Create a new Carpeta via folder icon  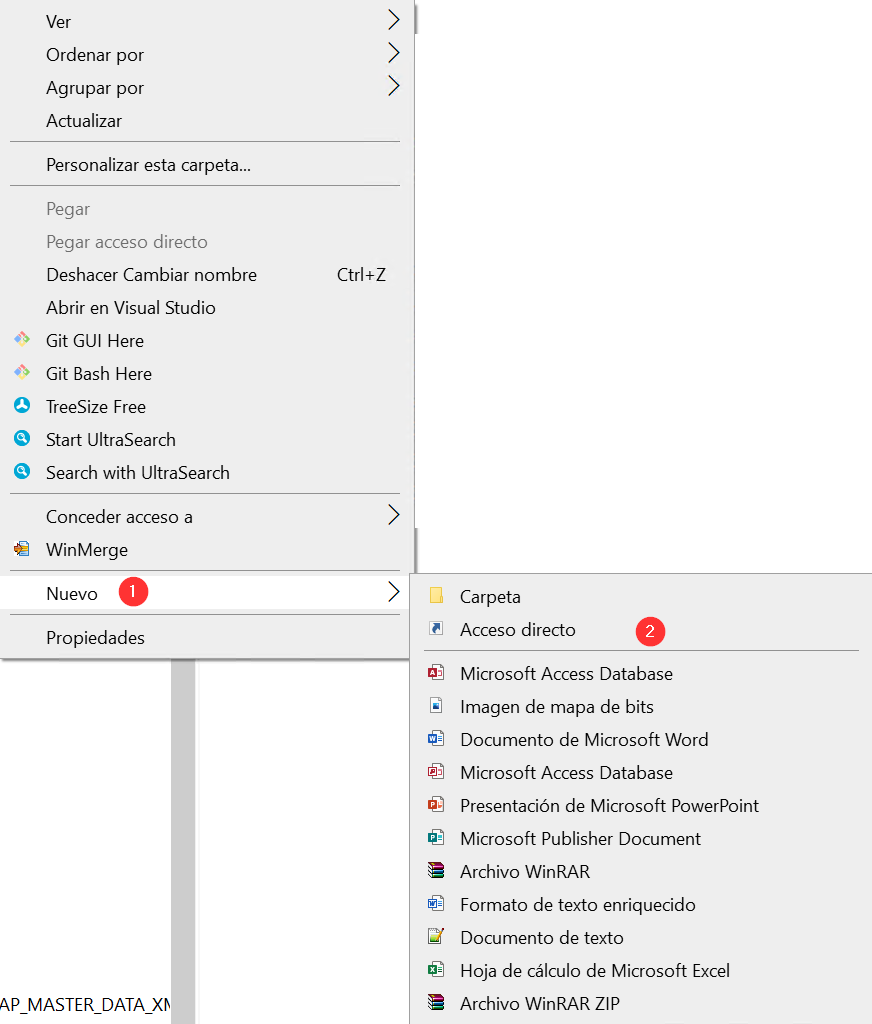(x=436, y=595)
